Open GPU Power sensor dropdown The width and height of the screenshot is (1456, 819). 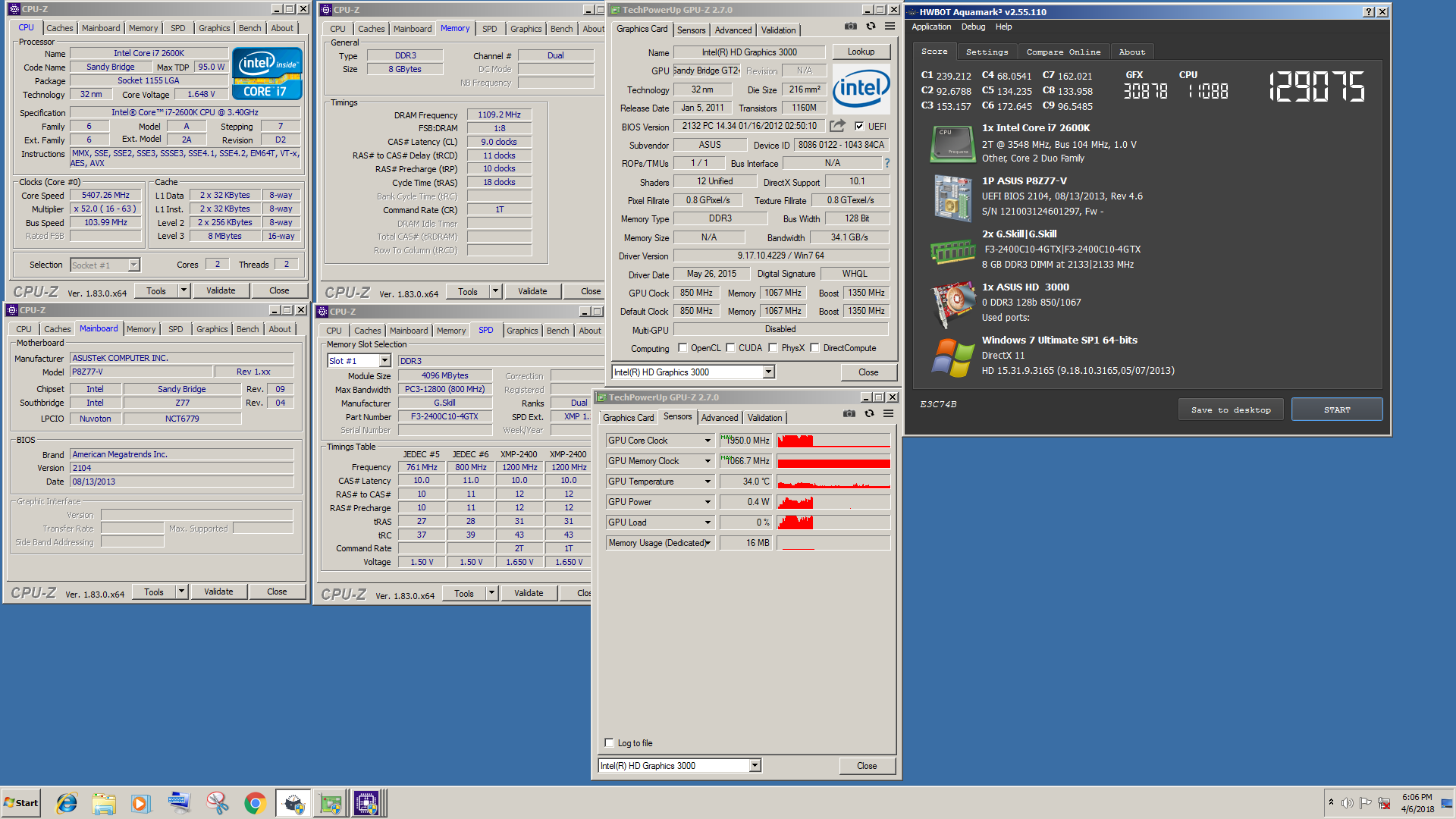(708, 502)
